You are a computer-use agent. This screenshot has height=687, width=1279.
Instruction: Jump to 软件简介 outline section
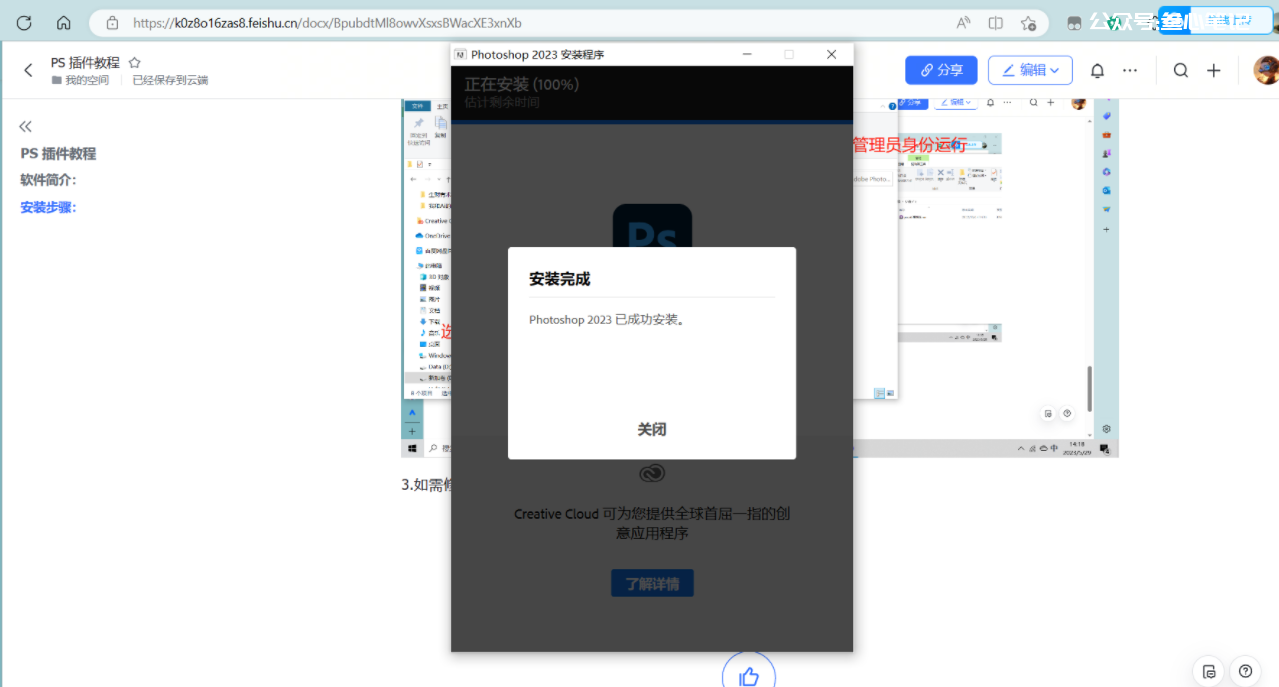(x=48, y=180)
